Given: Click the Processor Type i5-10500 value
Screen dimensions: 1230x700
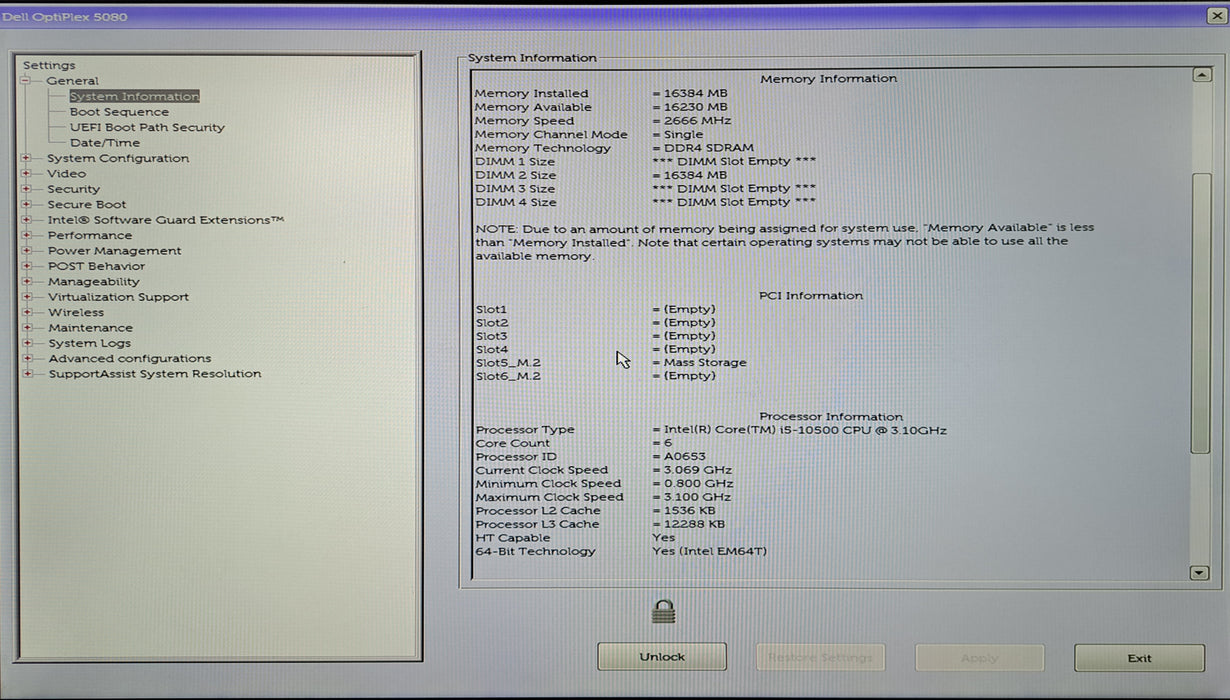Looking at the screenshot, I should pos(799,430).
